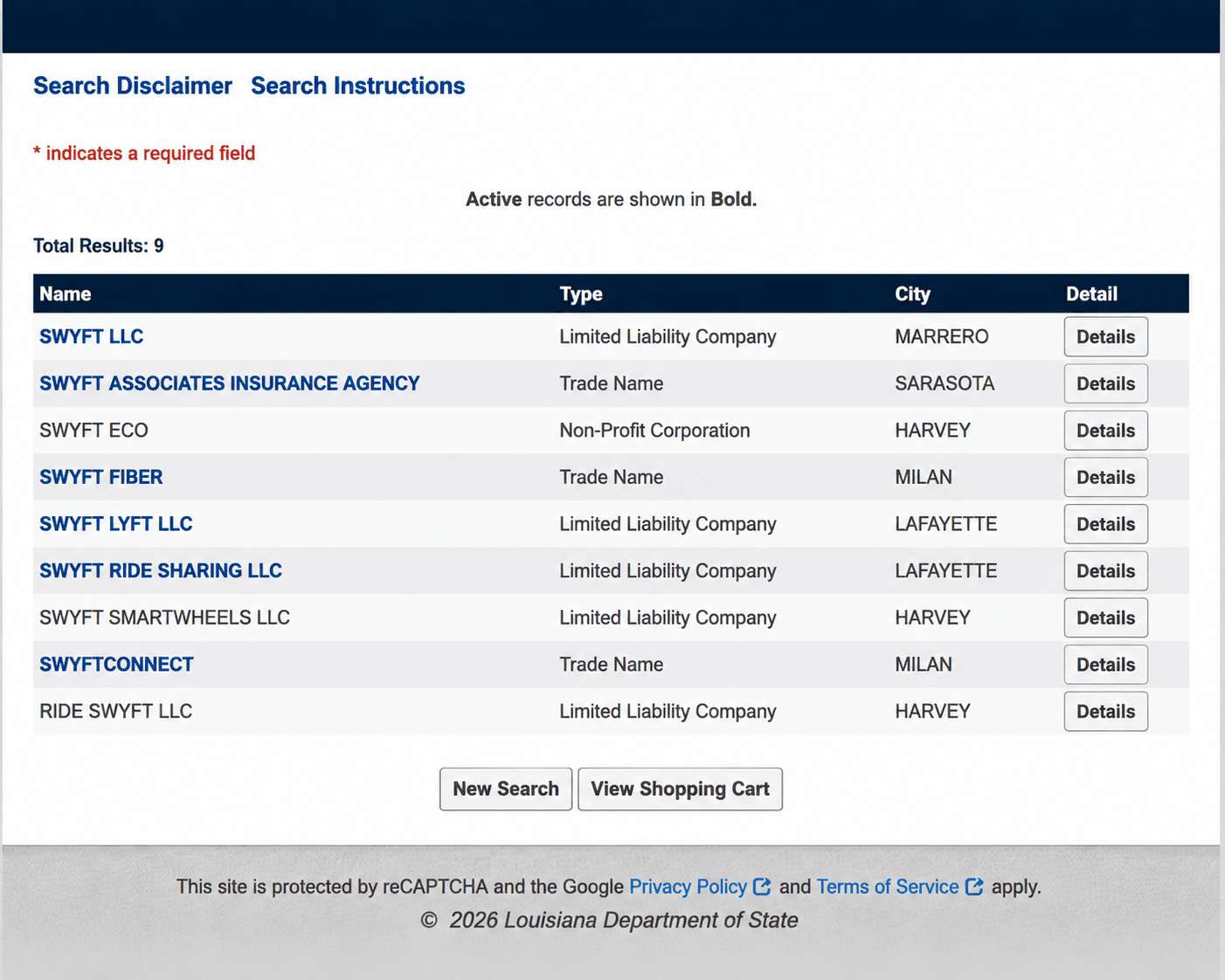Viewport: 1225px width, 980px height.
Task: Select the SWYFT ECO name text
Action: pyautogui.click(x=93, y=431)
